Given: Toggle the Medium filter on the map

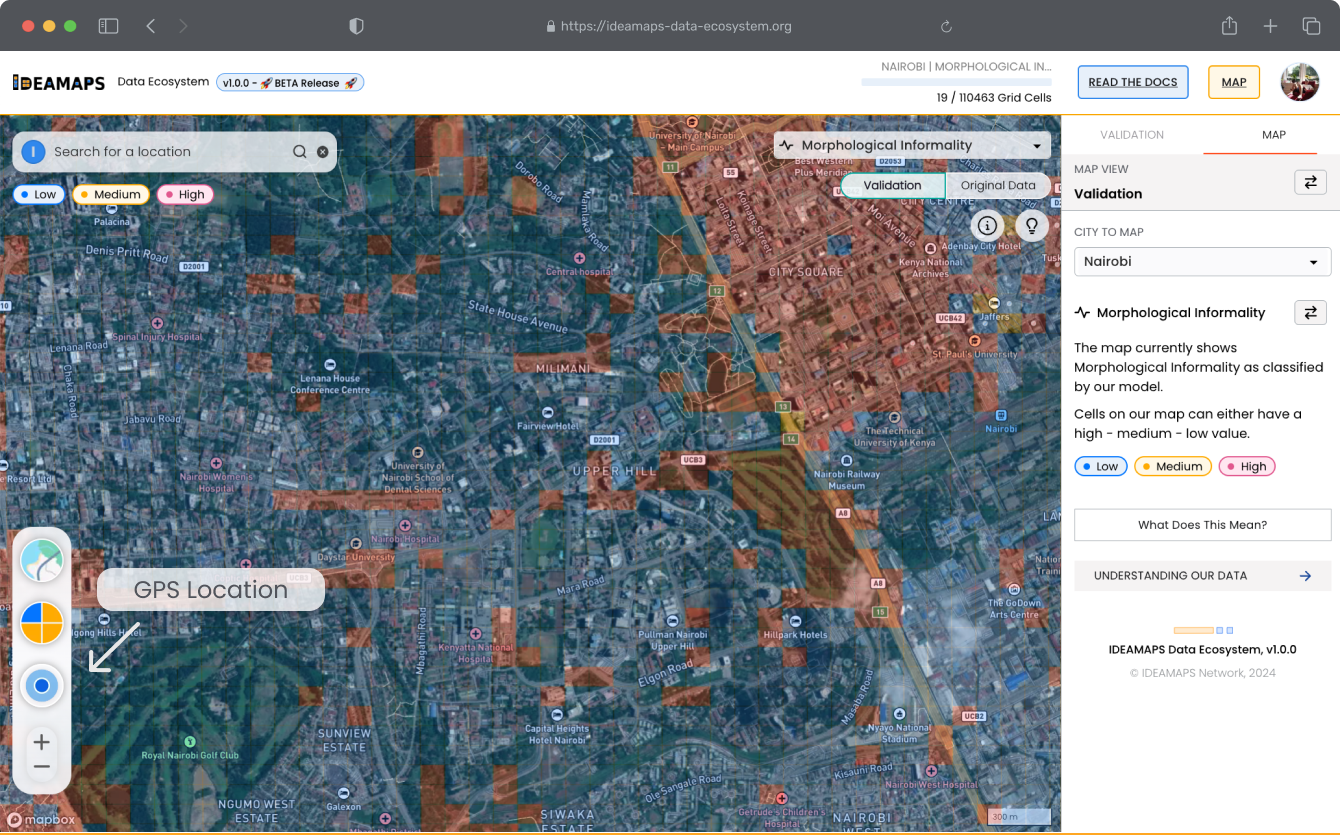Looking at the screenshot, I should (x=110, y=195).
